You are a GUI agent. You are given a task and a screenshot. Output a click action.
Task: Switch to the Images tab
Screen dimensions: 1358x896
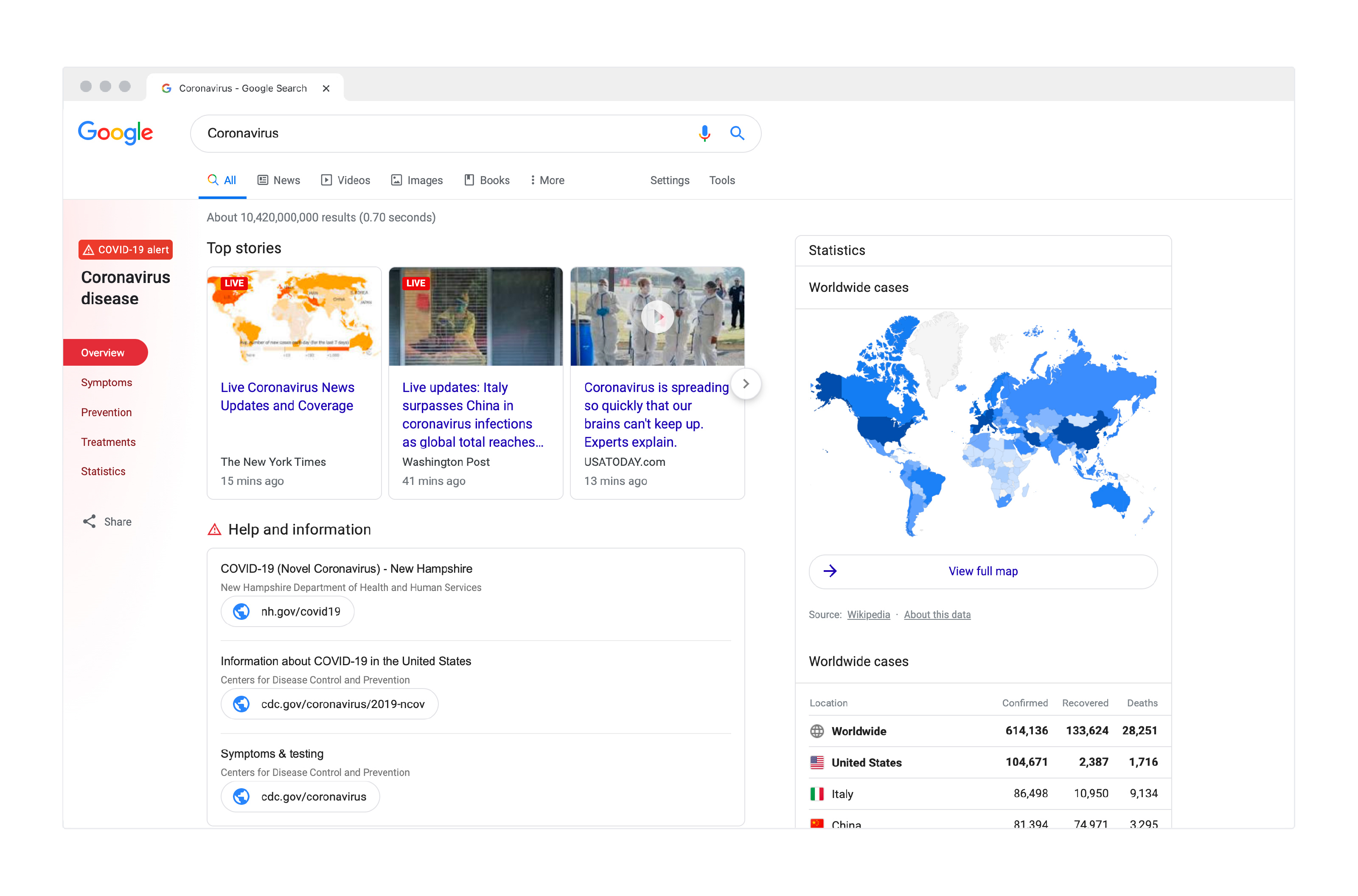coord(417,180)
